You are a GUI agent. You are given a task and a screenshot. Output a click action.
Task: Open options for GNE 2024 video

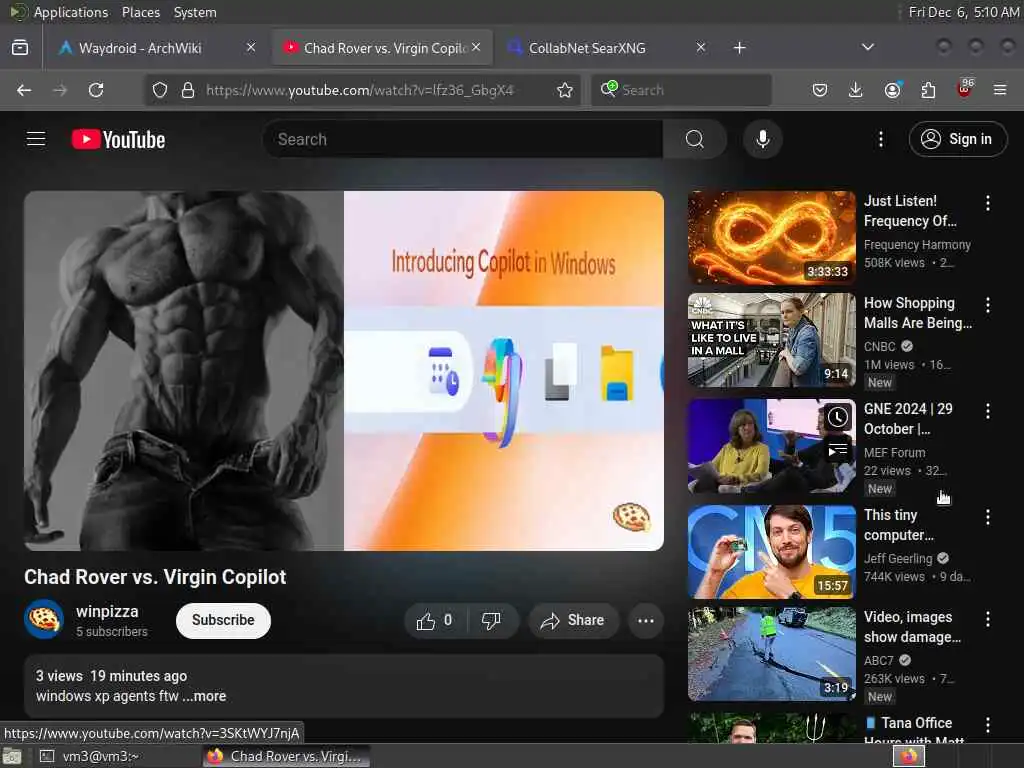[x=987, y=411]
